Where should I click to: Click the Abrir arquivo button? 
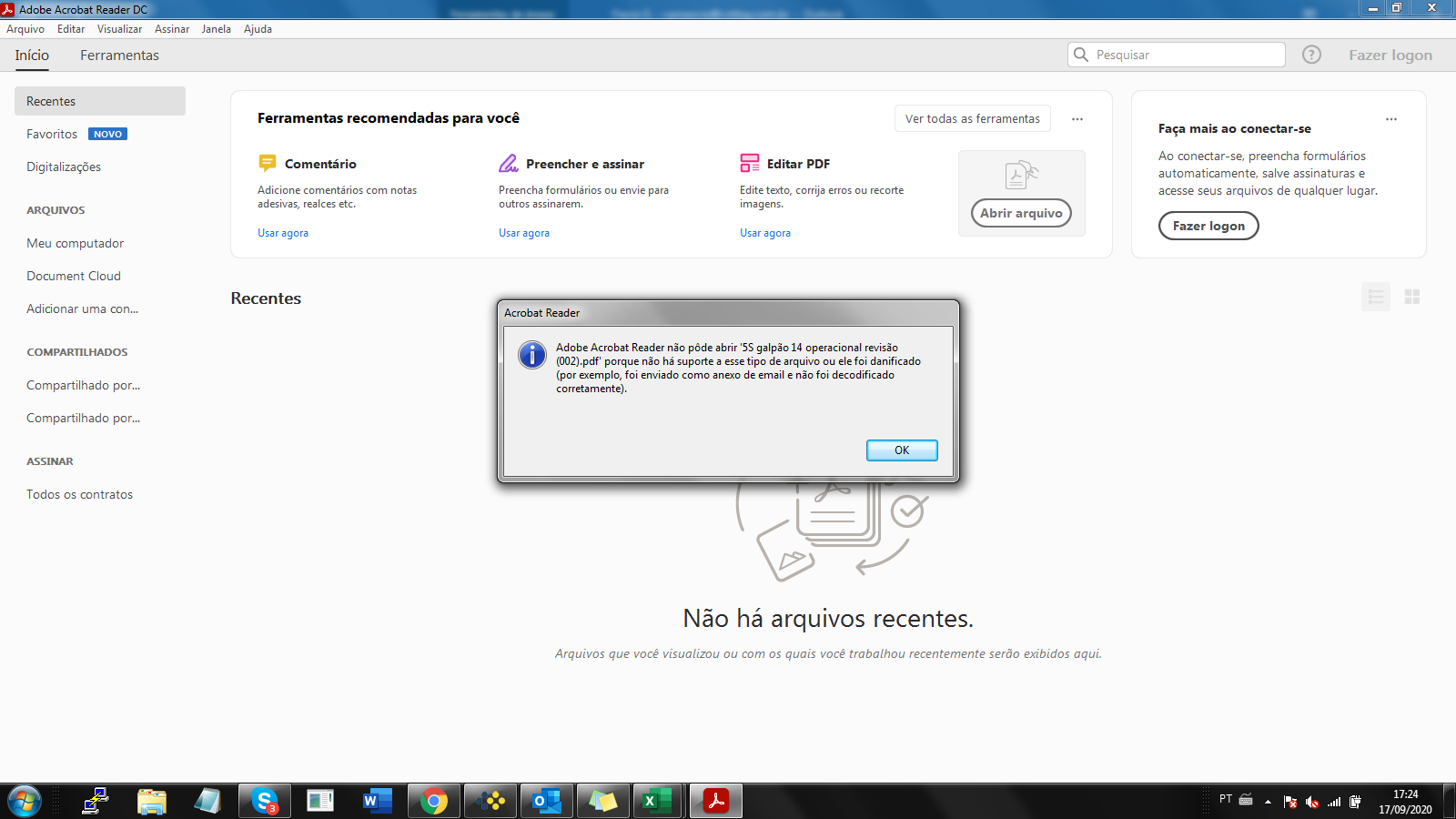pyautogui.click(x=1021, y=213)
